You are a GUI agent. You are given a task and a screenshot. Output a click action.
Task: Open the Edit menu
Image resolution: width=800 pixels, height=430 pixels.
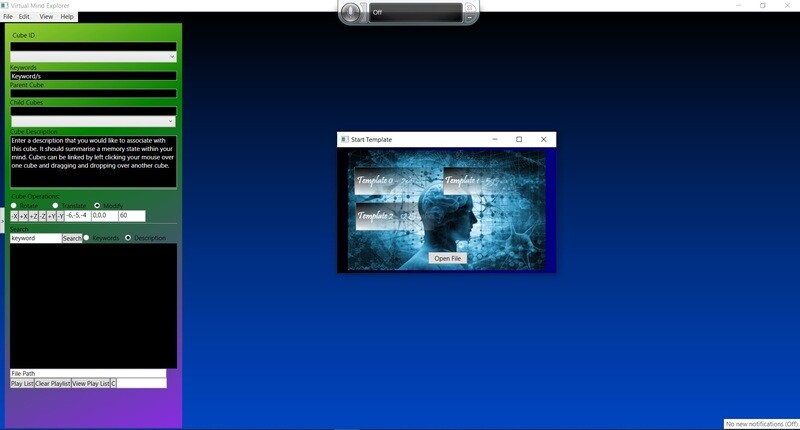[24, 16]
